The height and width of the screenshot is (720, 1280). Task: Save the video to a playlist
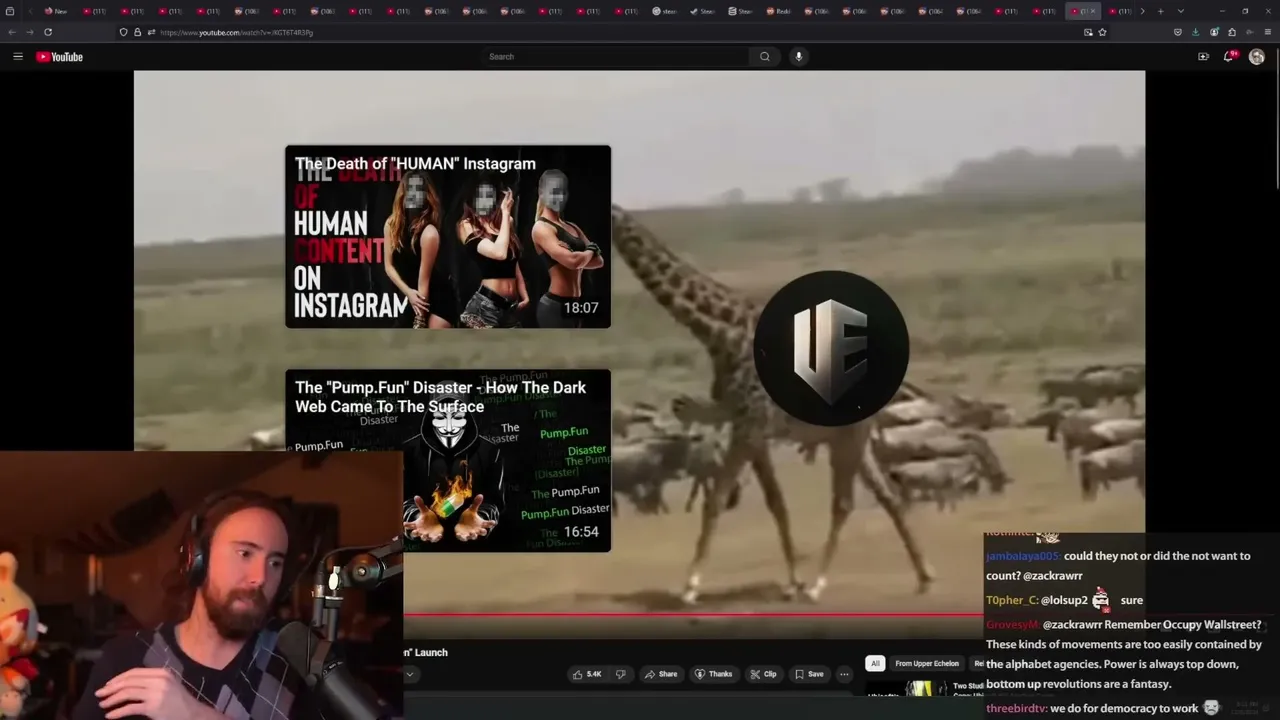point(809,674)
